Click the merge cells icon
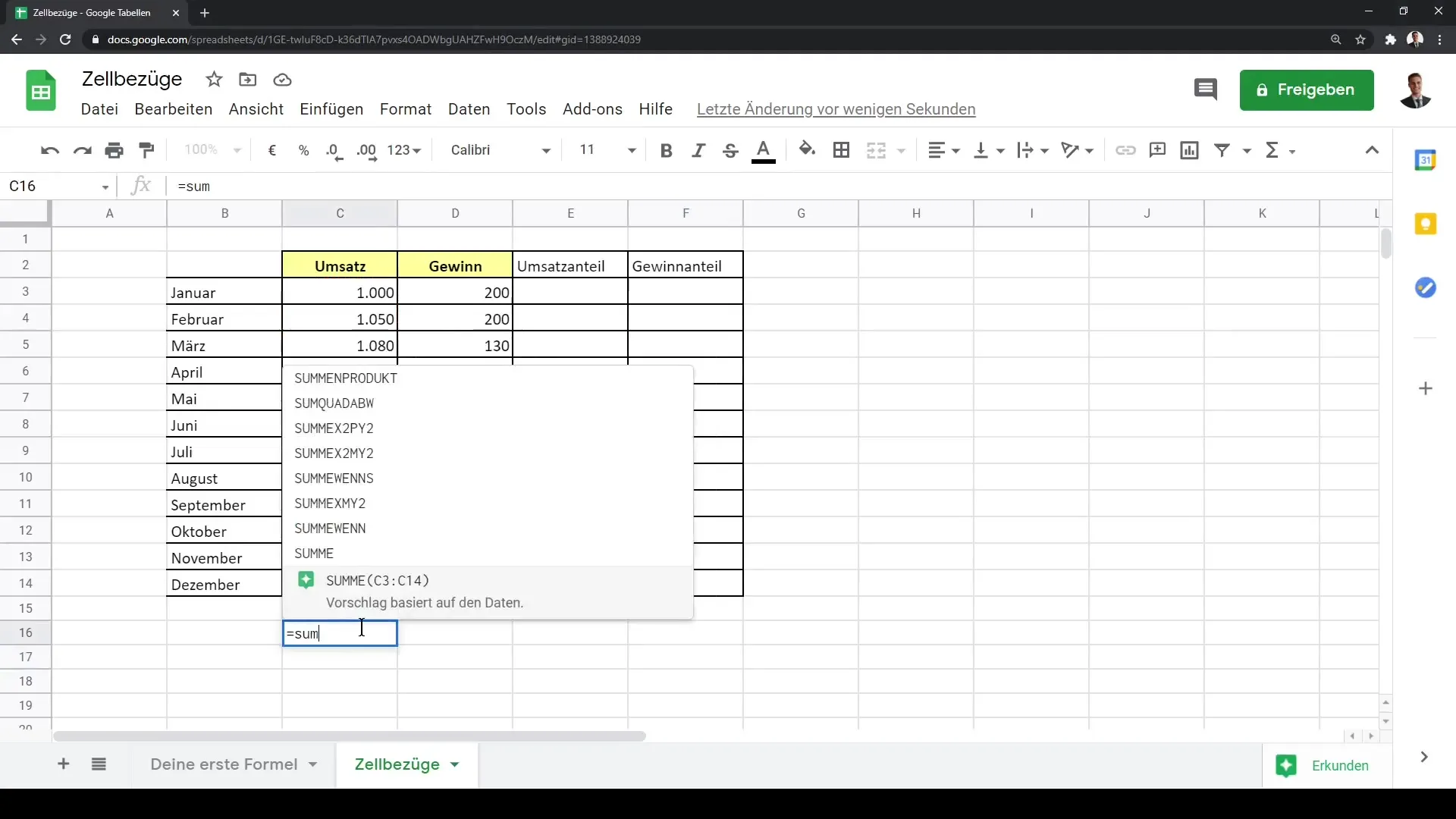 (x=876, y=150)
